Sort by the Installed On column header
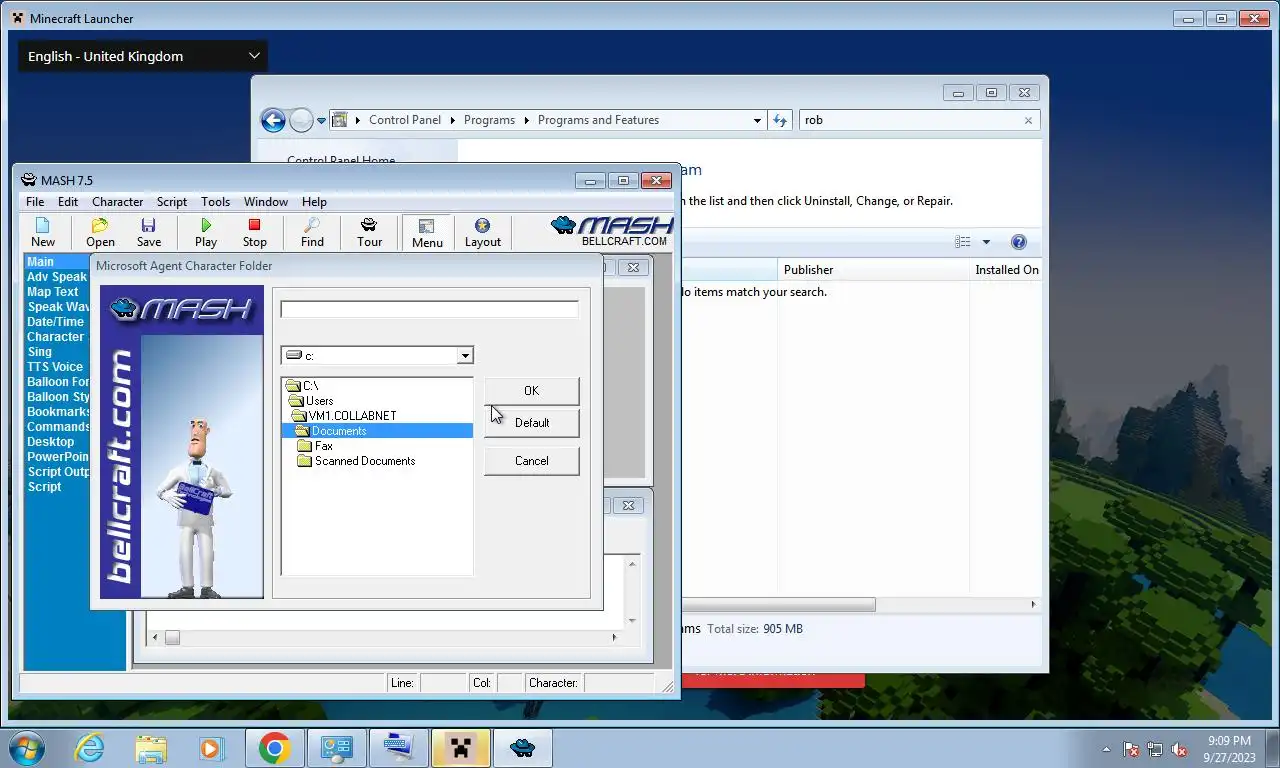This screenshot has width=1280, height=768. tap(1006, 270)
